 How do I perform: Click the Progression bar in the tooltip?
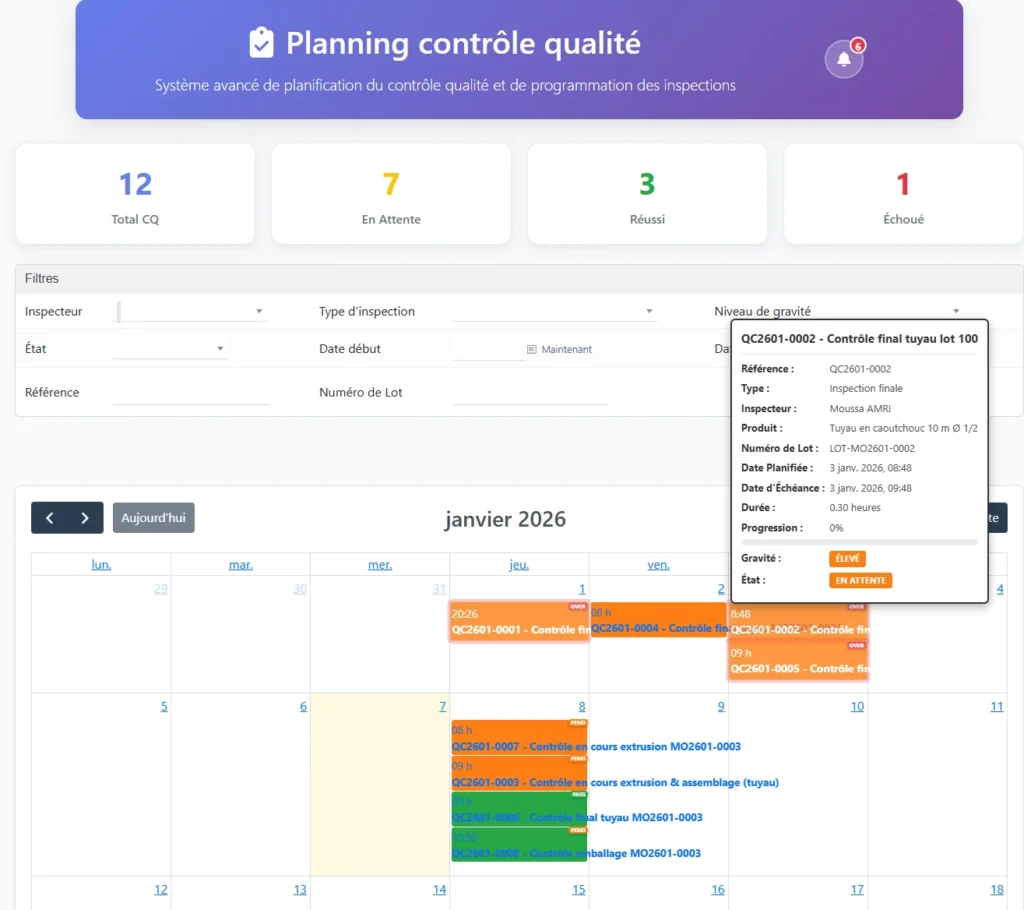coord(860,543)
